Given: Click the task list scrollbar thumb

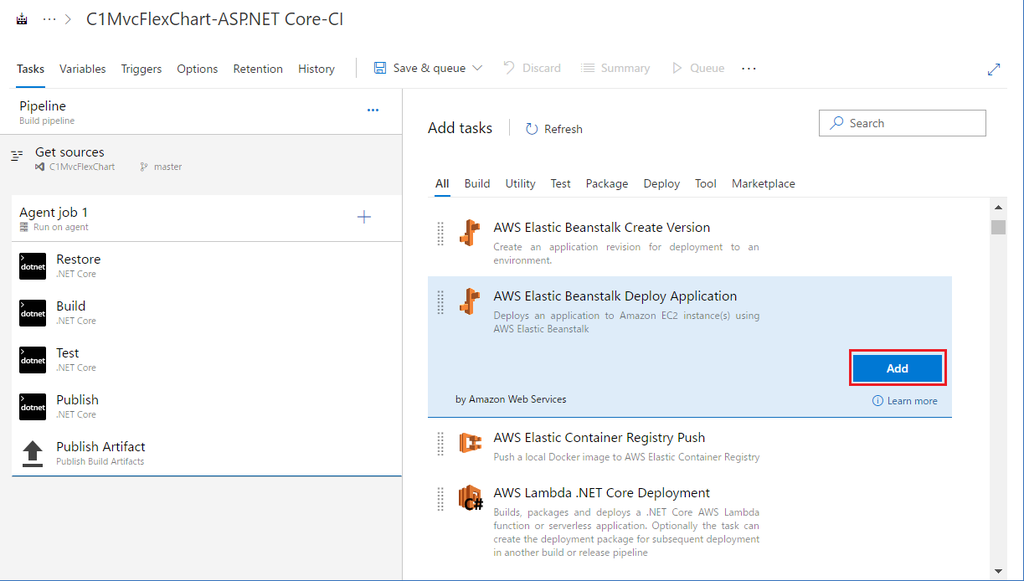Looking at the screenshot, I should [x=998, y=227].
